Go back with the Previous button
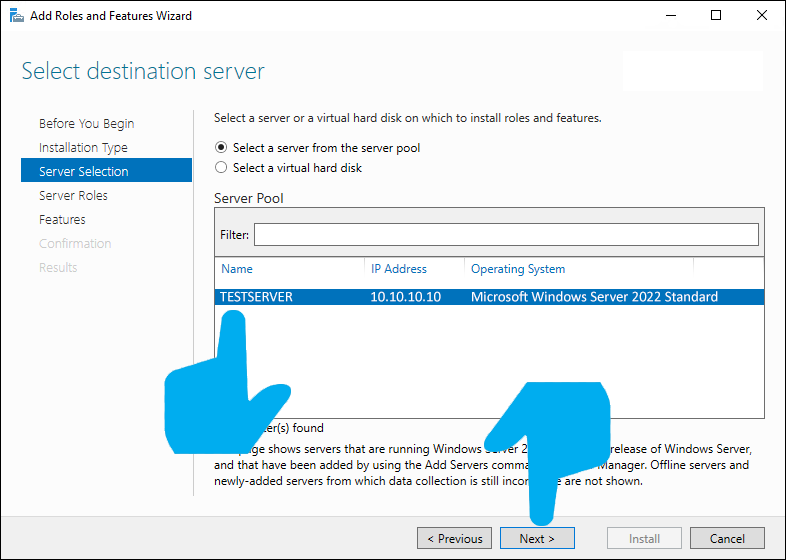This screenshot has width=786, height=560. [454, 538]
